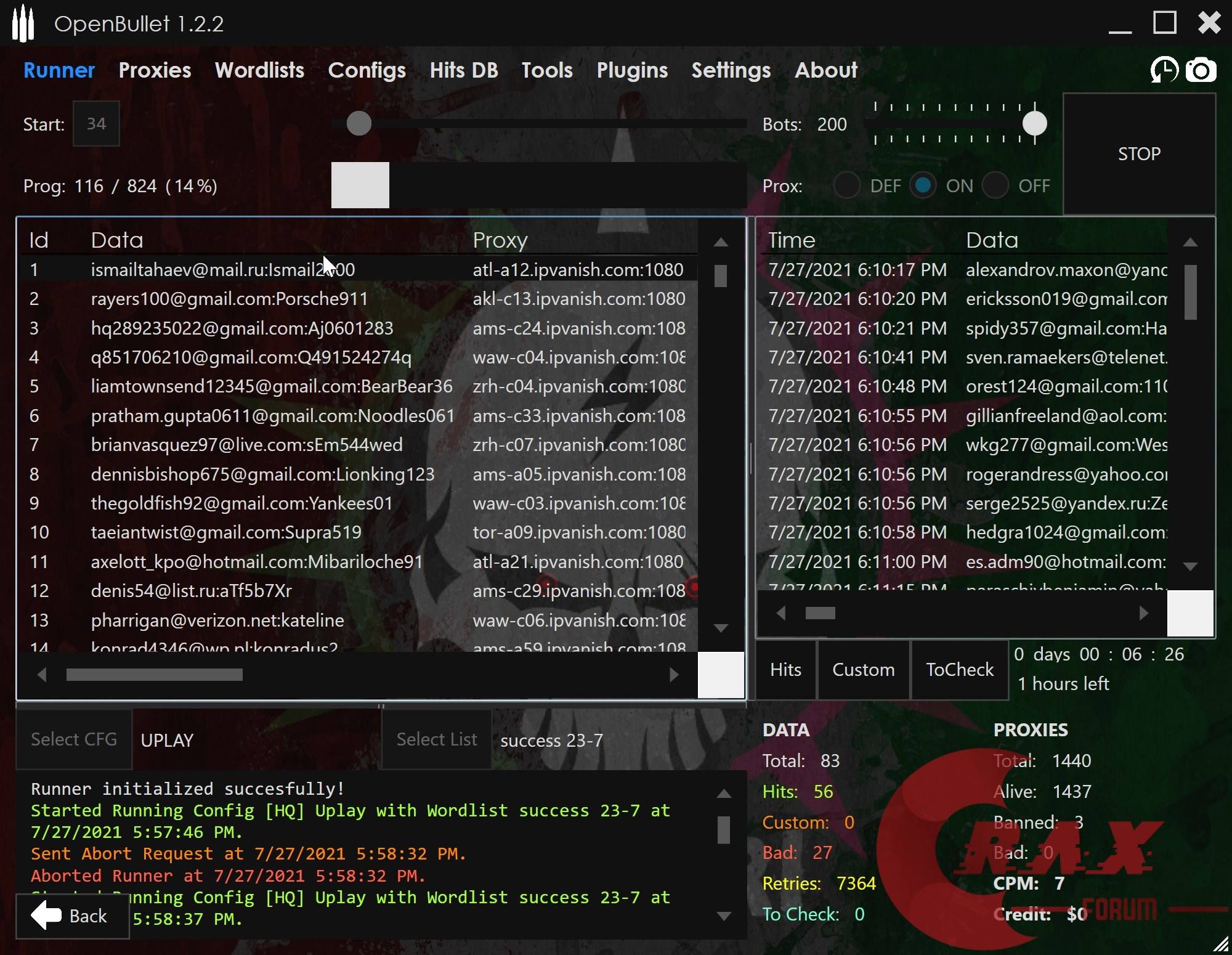
Task: Click the data list scroll-up arrow
Action: [721, 243]
